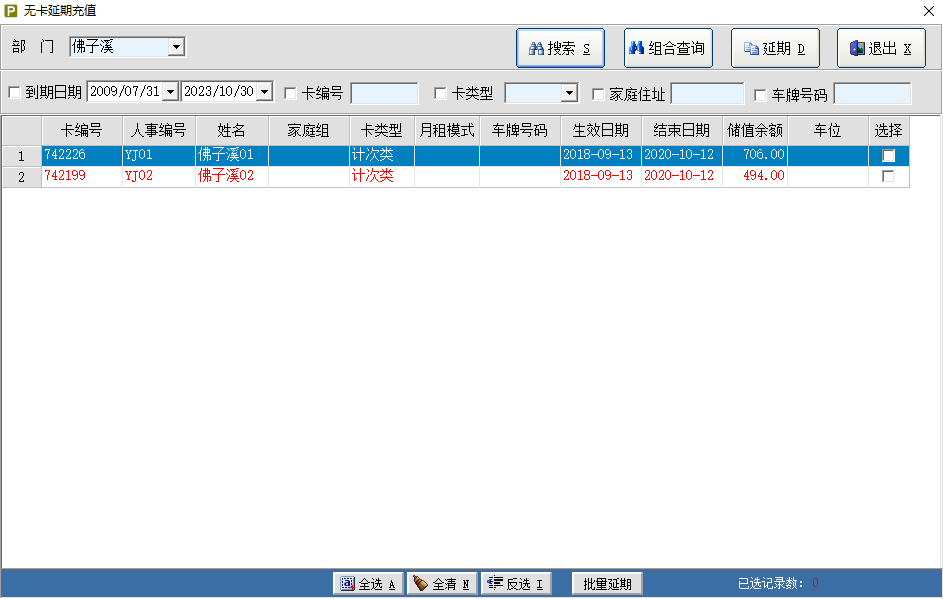Open the 卡类型 dropdown list
943x599 pixels.
(x=569, y=94)
